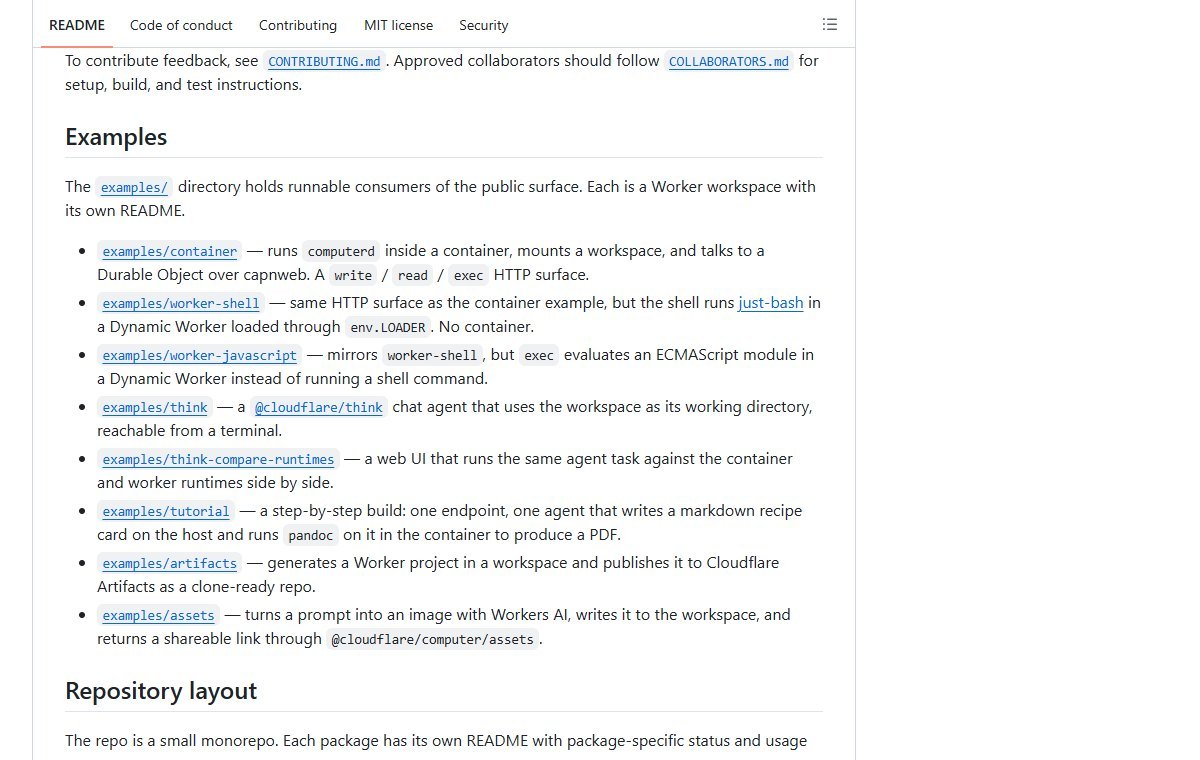Open the examples/worker-shell link
Image resolution: width=1200 pixels, height=760 pixels.
click(x=181, y=303)
